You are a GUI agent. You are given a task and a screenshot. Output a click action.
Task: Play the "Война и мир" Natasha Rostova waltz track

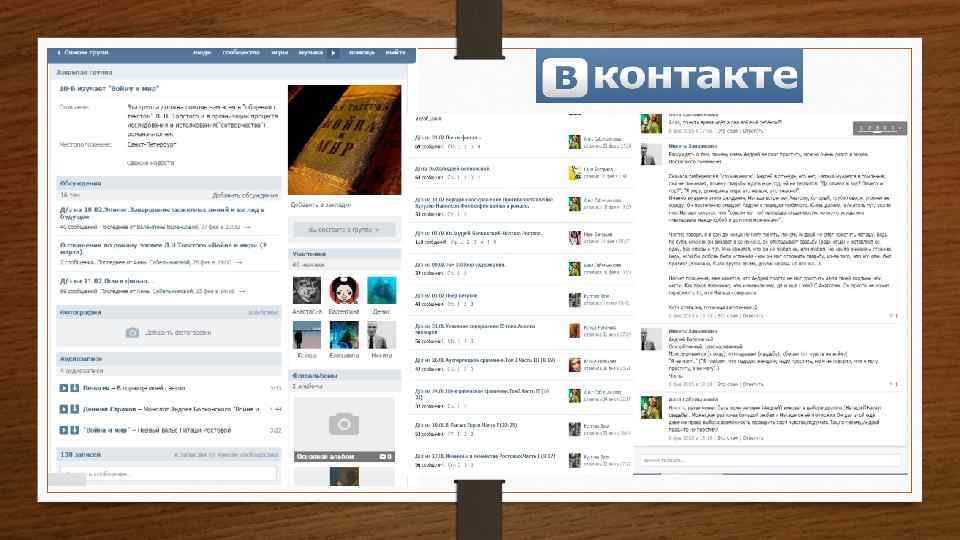tap(64, 430)
